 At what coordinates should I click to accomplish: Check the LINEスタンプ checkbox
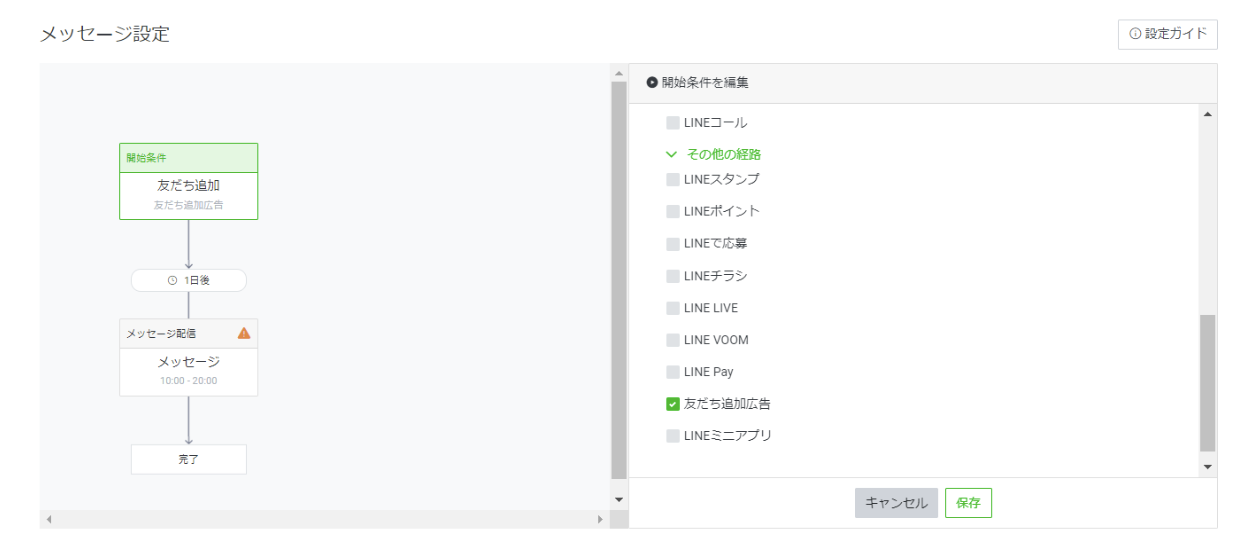click(x=673, y=180)
